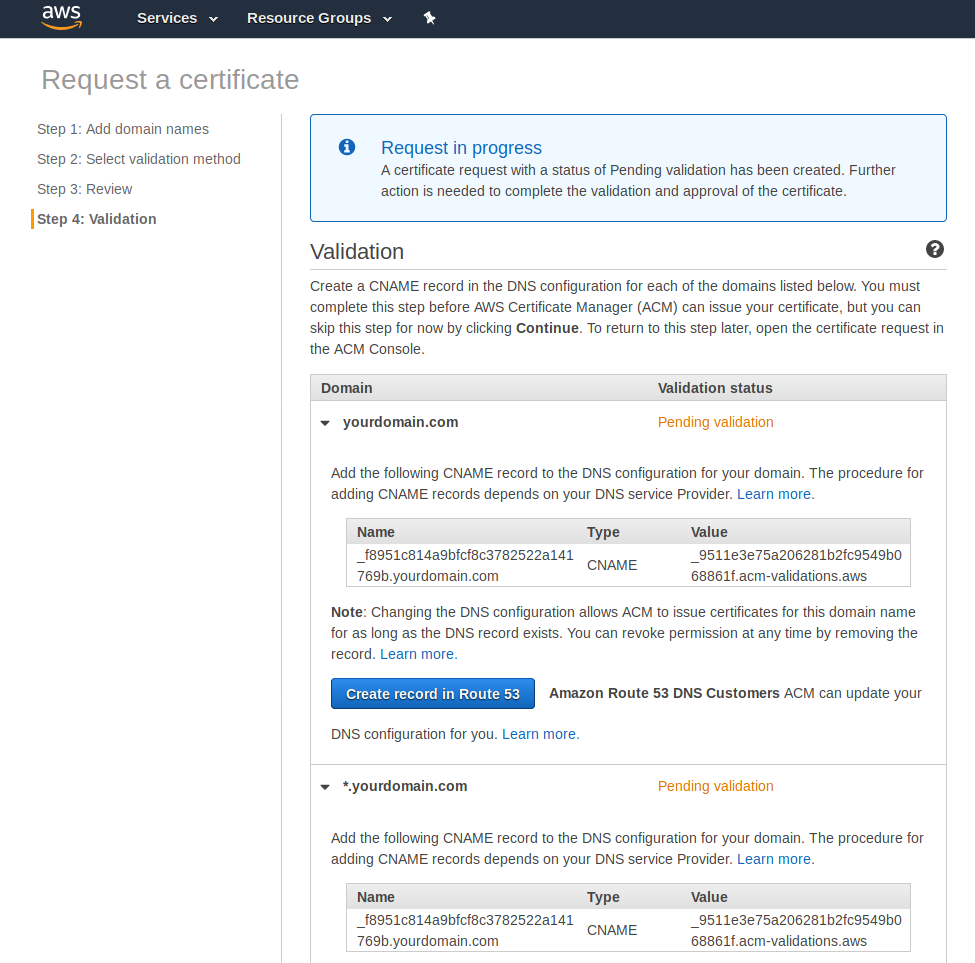Click the pin shortcut icon in the header
The image size is (975, 963).
point(430,18)
